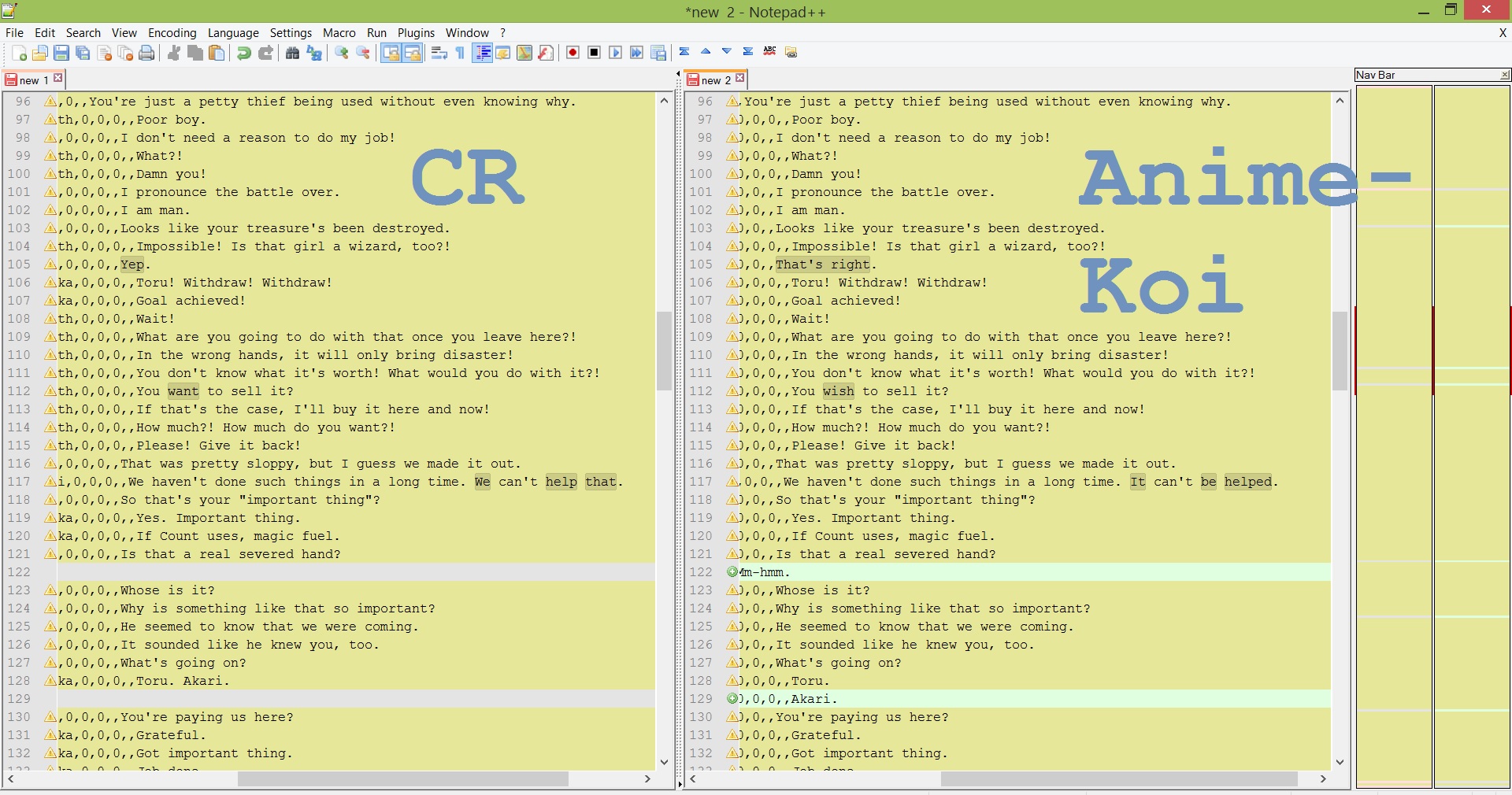The image size is (1512, 795).
Task: Open the View menu
Action: (124, 32)
